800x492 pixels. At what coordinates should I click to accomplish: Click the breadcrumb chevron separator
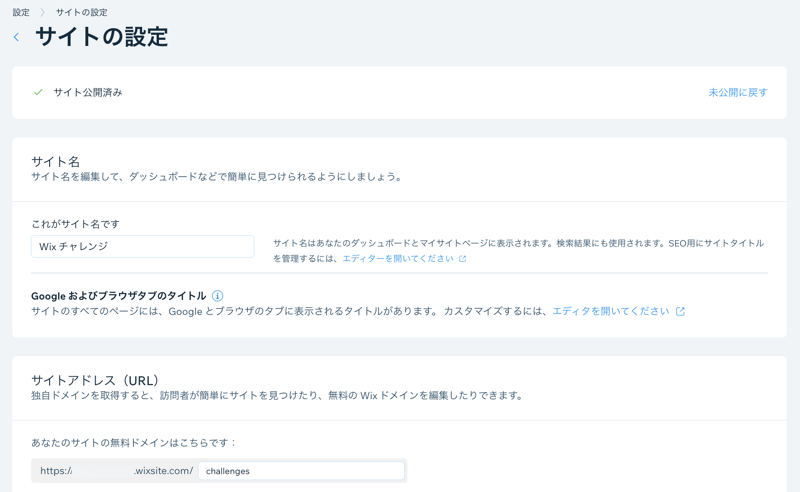pos(42,13)
